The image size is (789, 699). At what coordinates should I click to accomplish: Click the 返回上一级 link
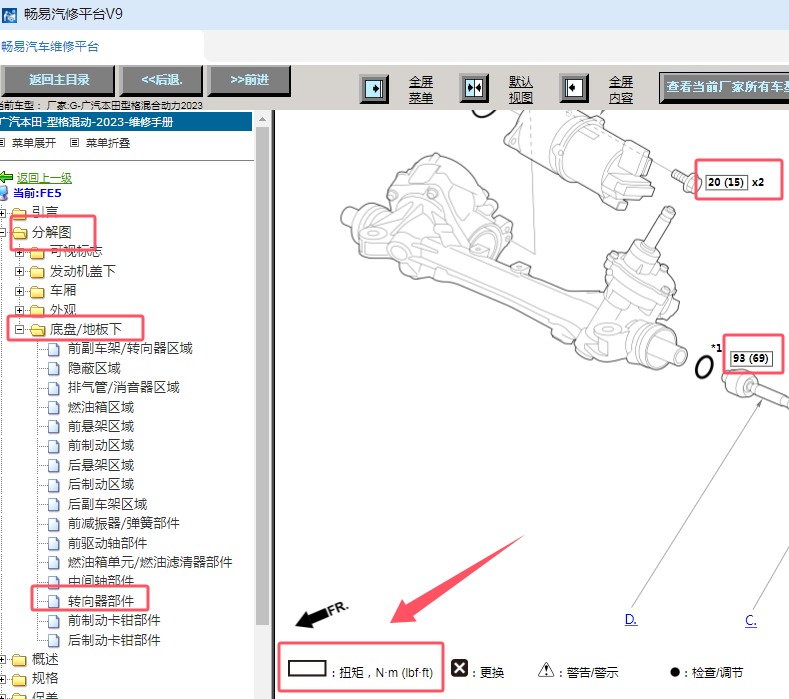point(44,178)
